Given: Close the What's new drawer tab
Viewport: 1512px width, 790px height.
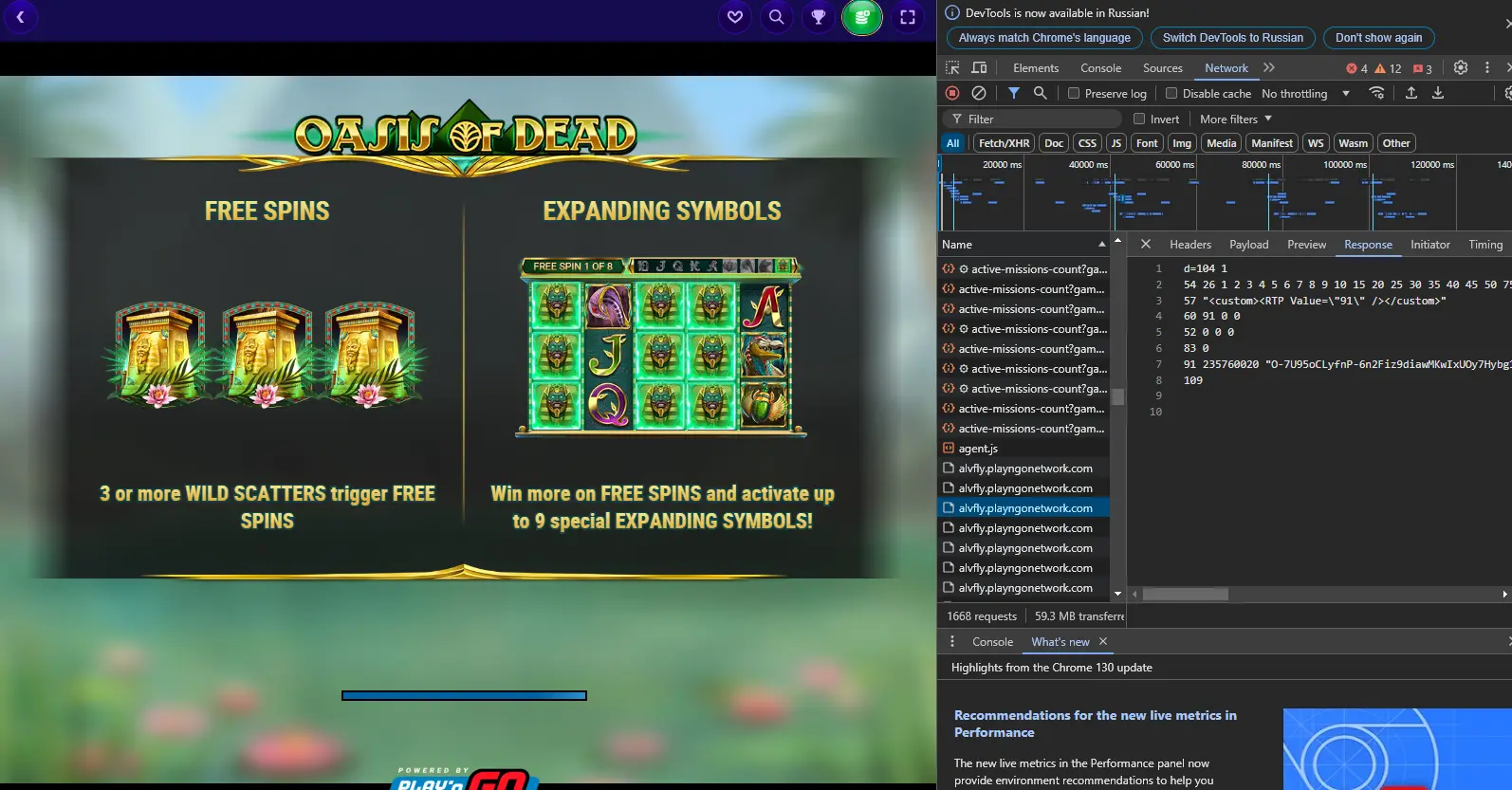Looking at the screenshot, I should click(1103, 642).
